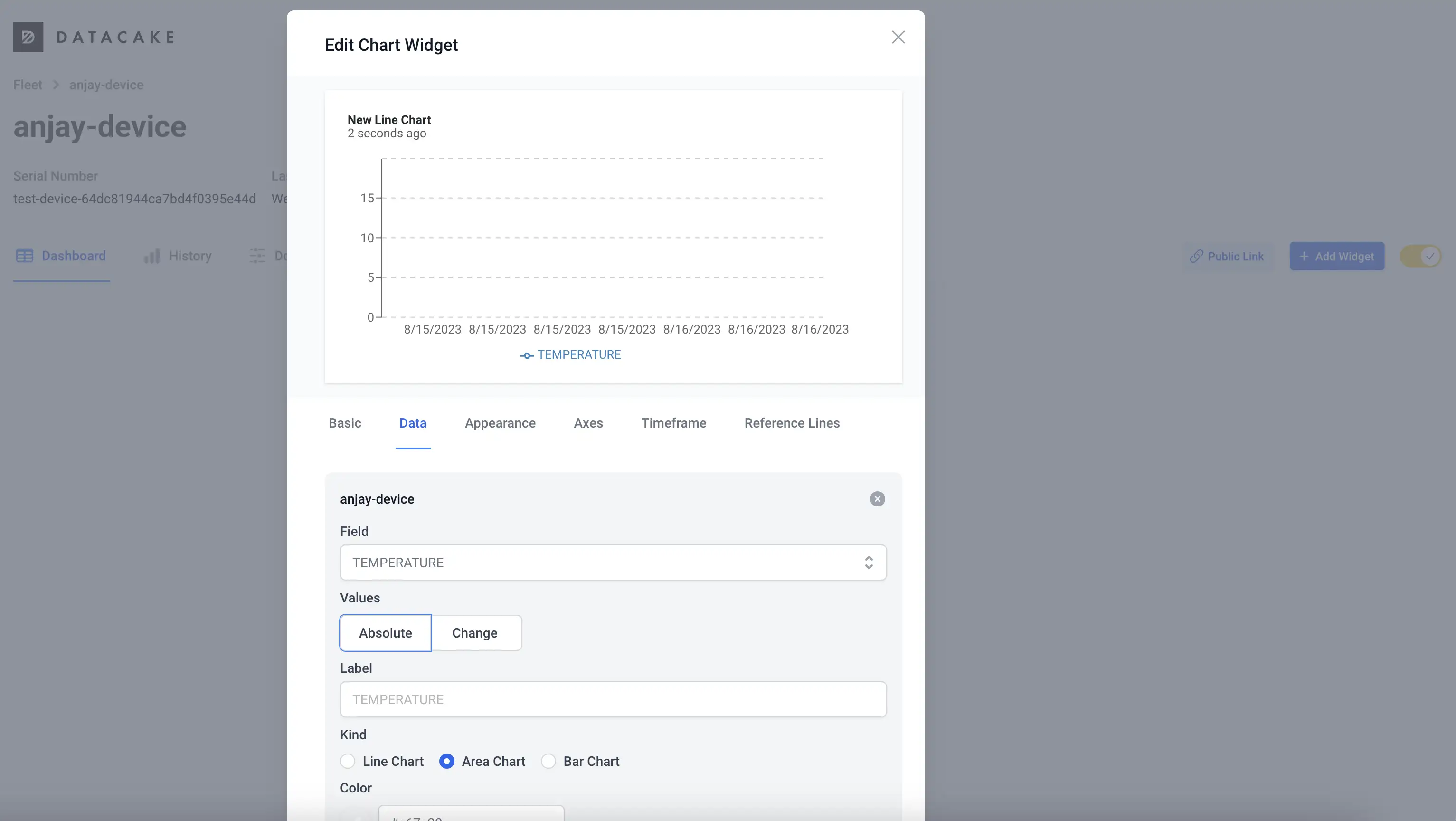
Task: Click the '2 seconds ago' timestamp
Action: point(387,134)
